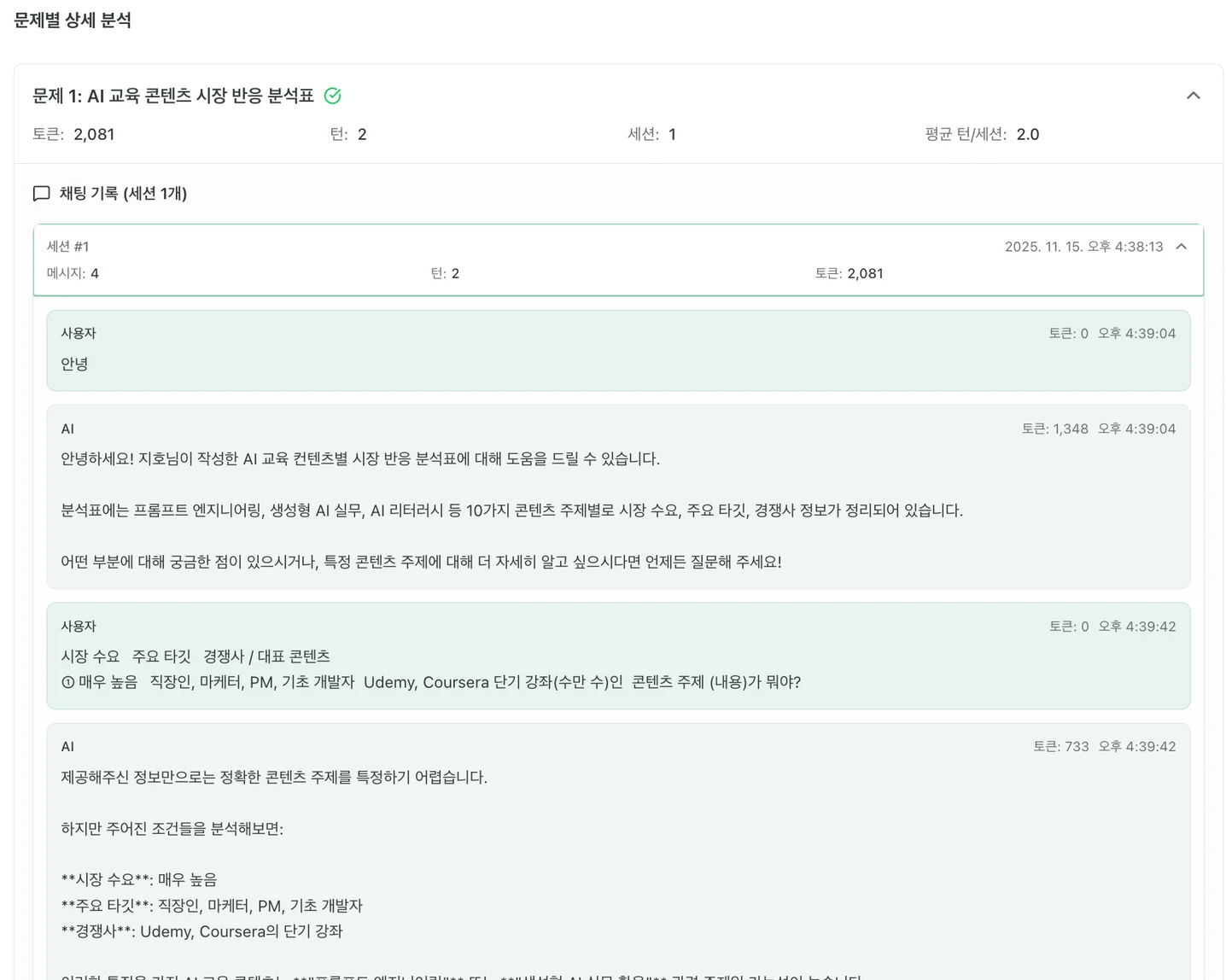This screenshot has height=980, width=1226.
Task: Click the timestamp 2025. 11. 15. 오후 4:38:13
Action: (x=1083, y=247)
